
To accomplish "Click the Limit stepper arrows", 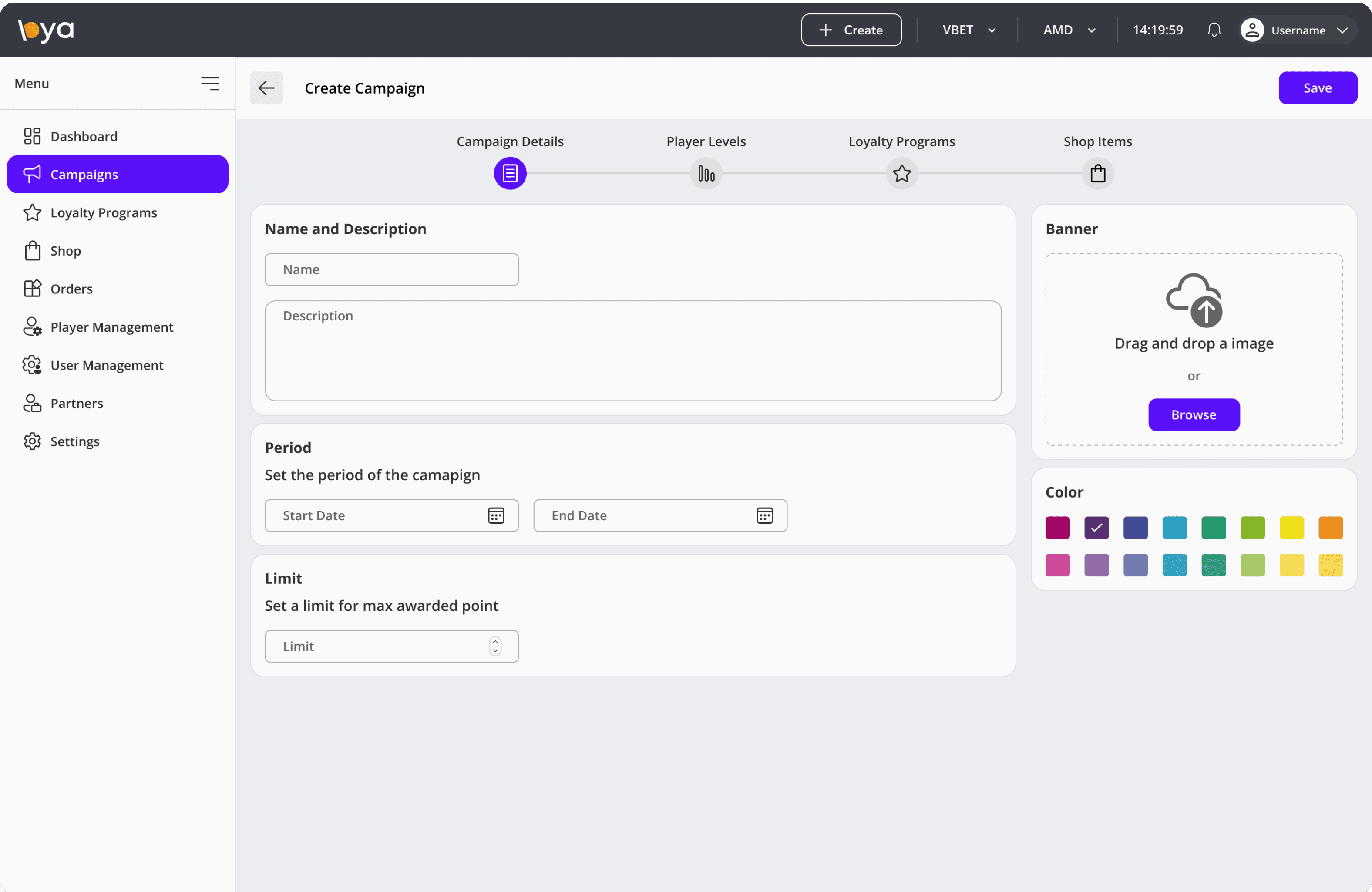I will tap(495, 646).
